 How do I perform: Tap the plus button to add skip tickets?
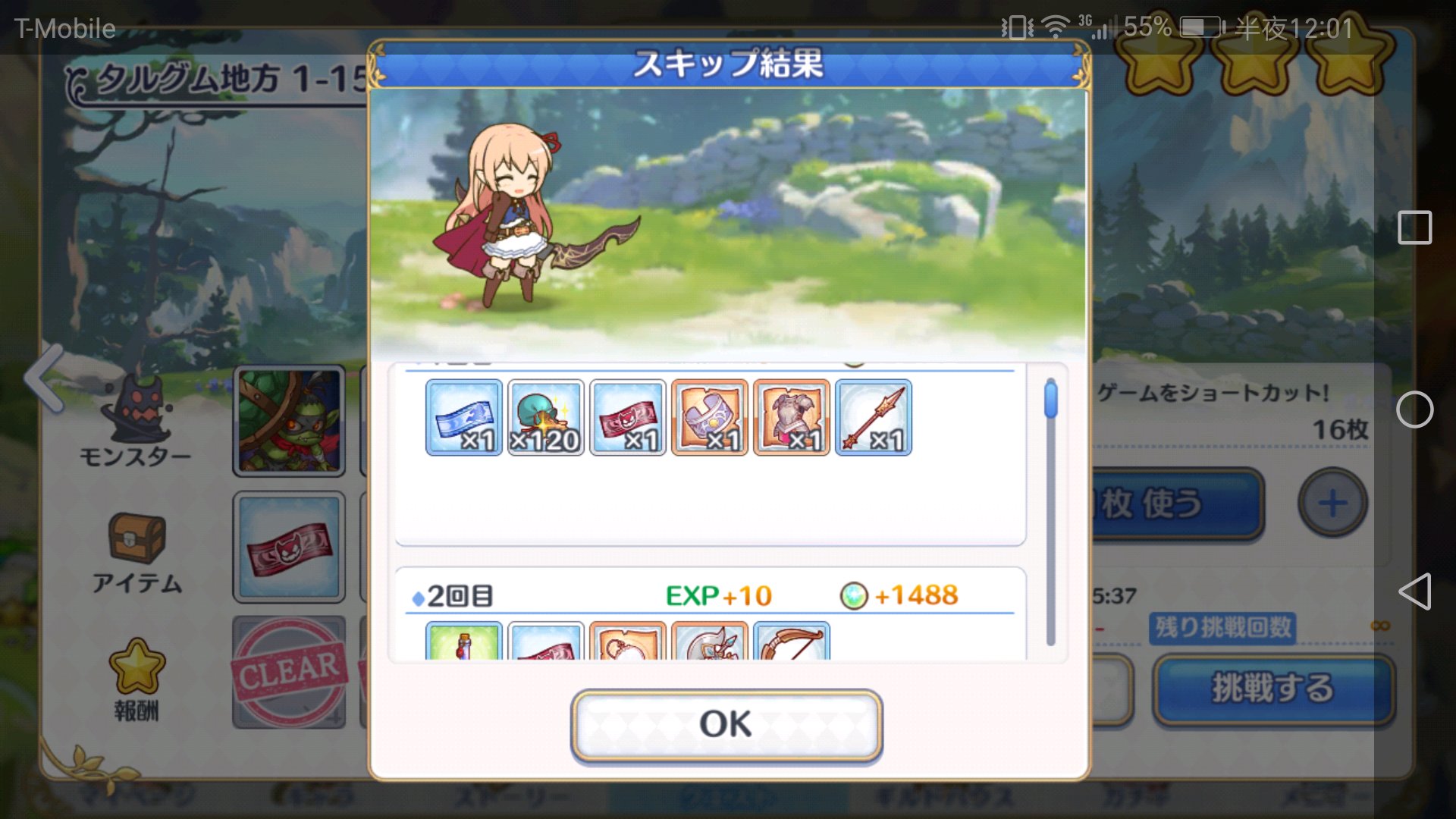click(x=1332, y=503)
